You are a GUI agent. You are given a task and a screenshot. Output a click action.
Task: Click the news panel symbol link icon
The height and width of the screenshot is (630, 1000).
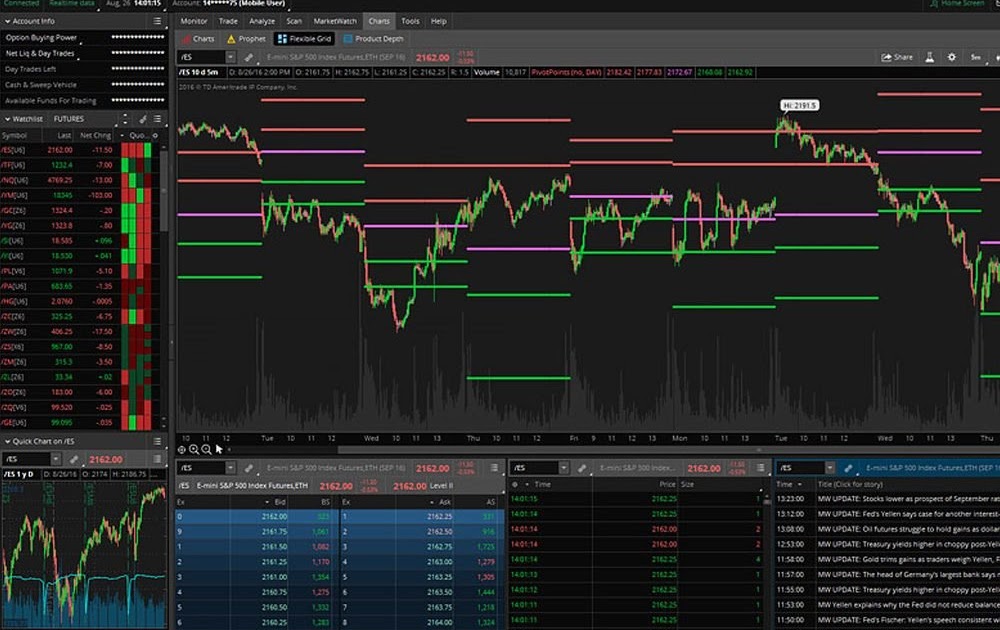point(848,468)
